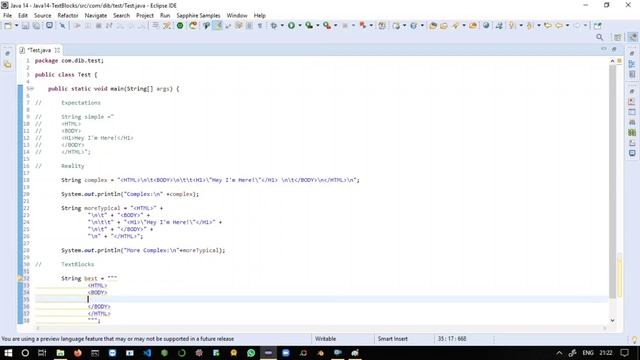This screenshot has height=360, width=640.
Task: Open the Search menu
Action: tap(121, 16)
